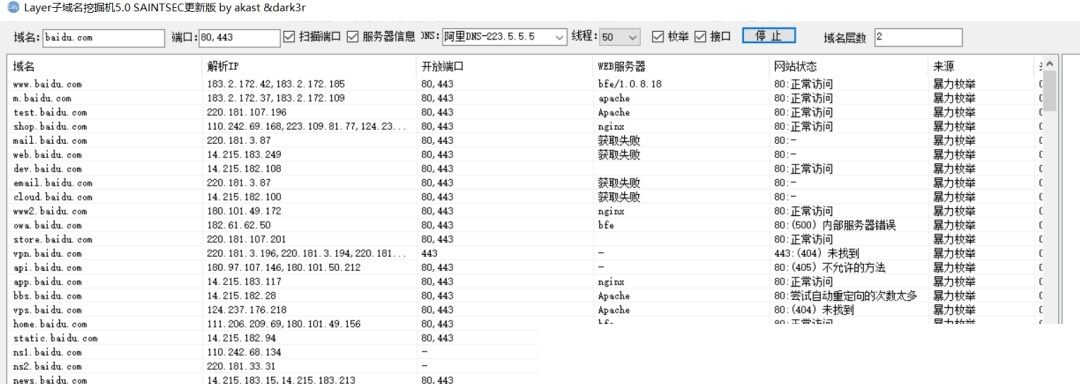Toggle the 服务器信息 checkbox
This screenshot has height=384, width=1080.
point(353,36)
